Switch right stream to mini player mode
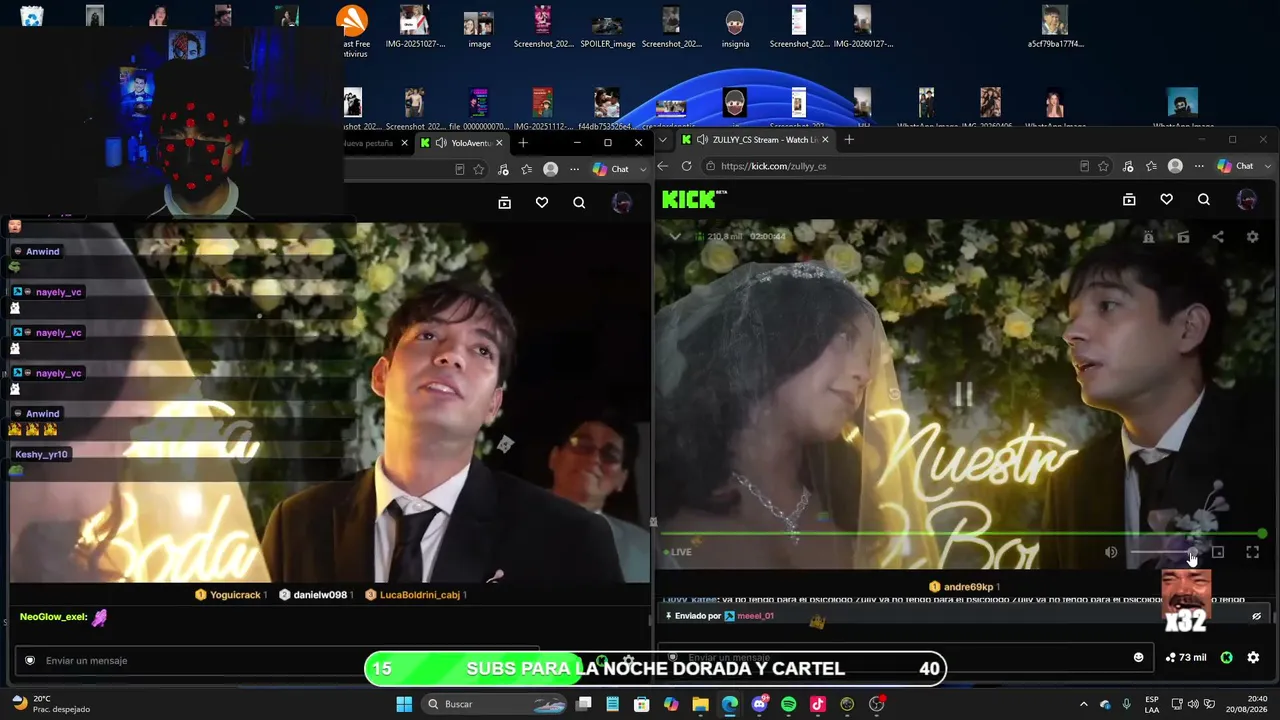 click(1217, 552)
